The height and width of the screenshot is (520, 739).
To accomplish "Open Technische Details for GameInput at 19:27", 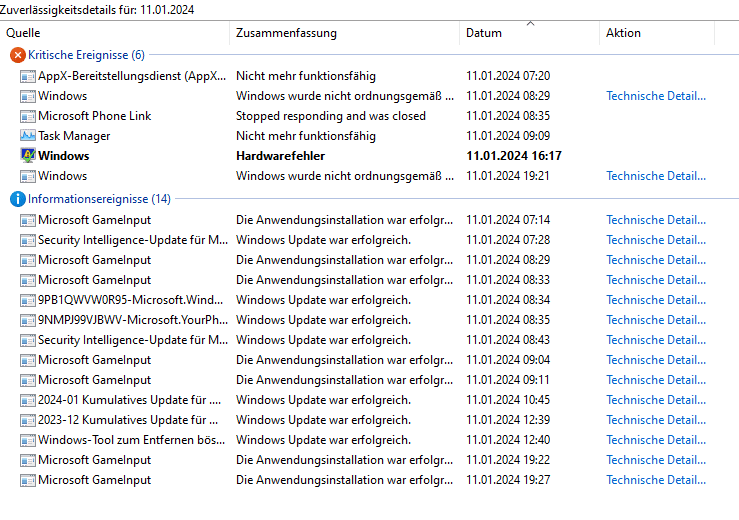I will click(656, 480).
